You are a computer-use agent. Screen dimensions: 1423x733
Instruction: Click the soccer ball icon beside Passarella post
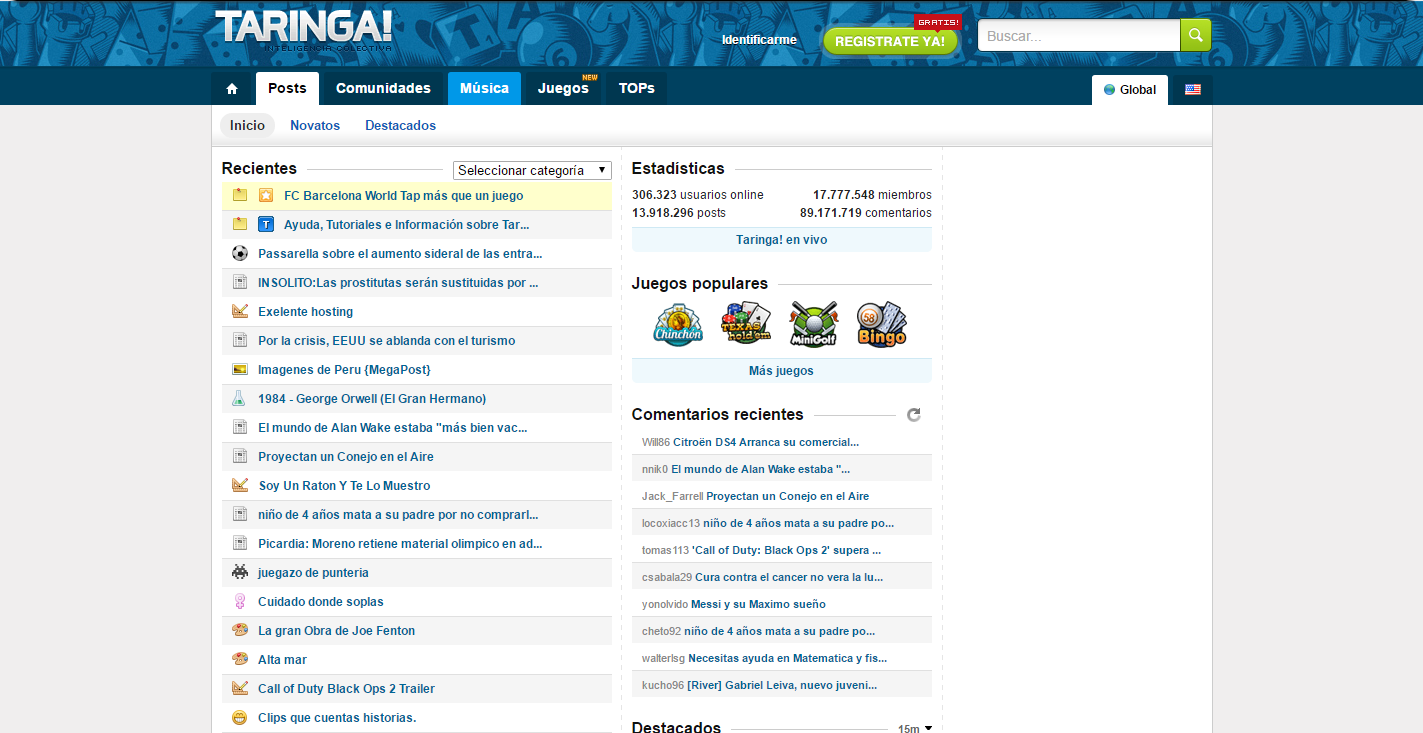coord(240,253)
